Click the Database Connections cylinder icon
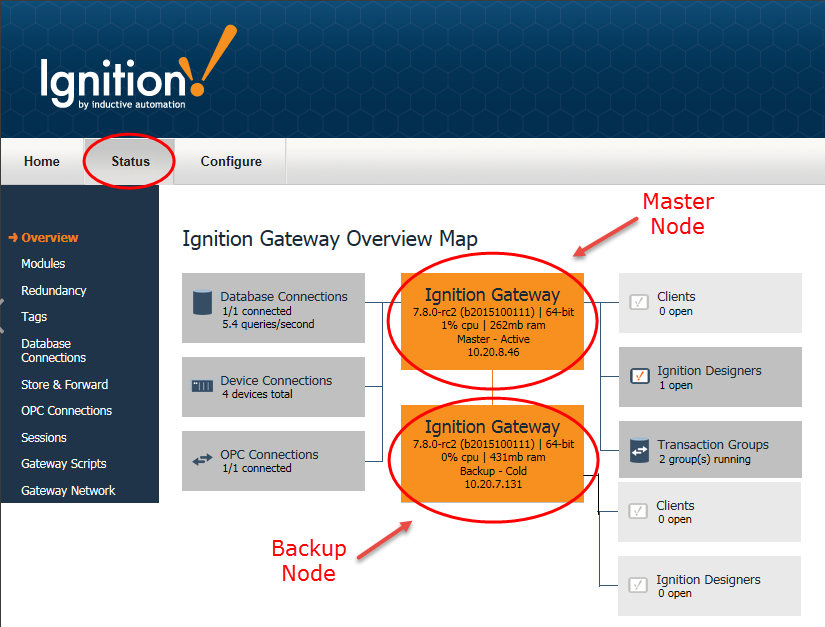Screen dimensions: 825x627 click(x=203, y=302)
